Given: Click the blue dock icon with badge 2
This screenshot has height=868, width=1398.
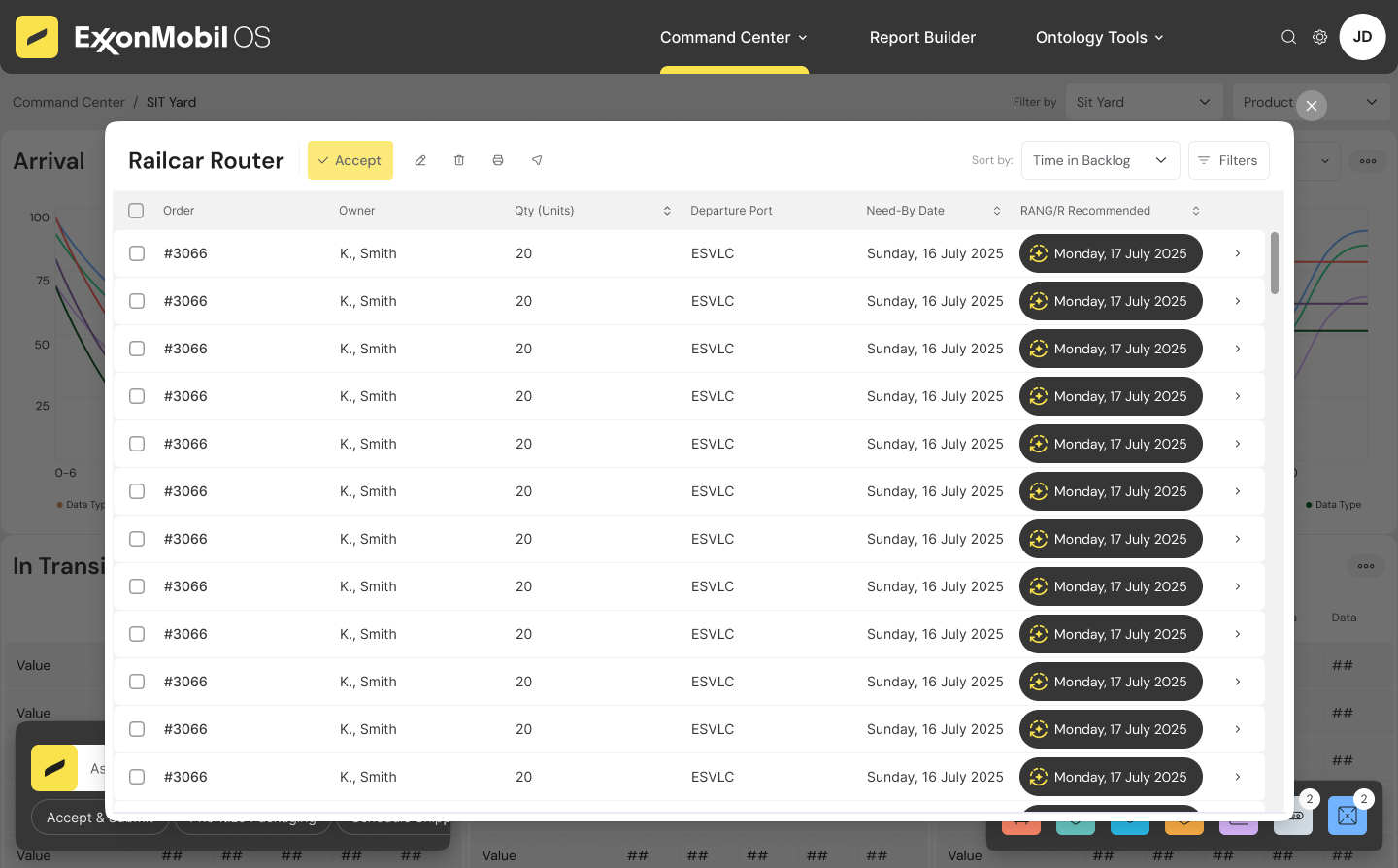Looking at the screenshot, I should tap(1348, 816).
